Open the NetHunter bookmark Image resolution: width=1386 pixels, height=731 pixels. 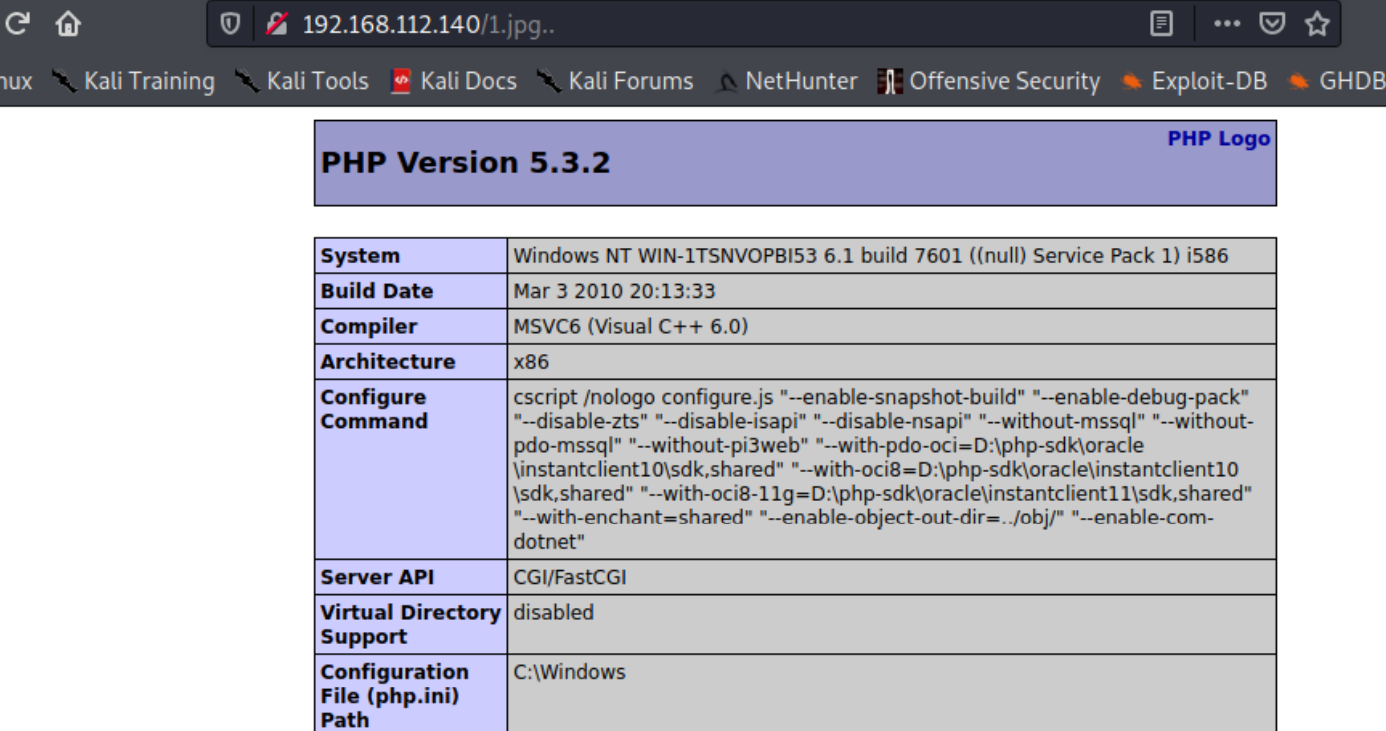[787, 81]
